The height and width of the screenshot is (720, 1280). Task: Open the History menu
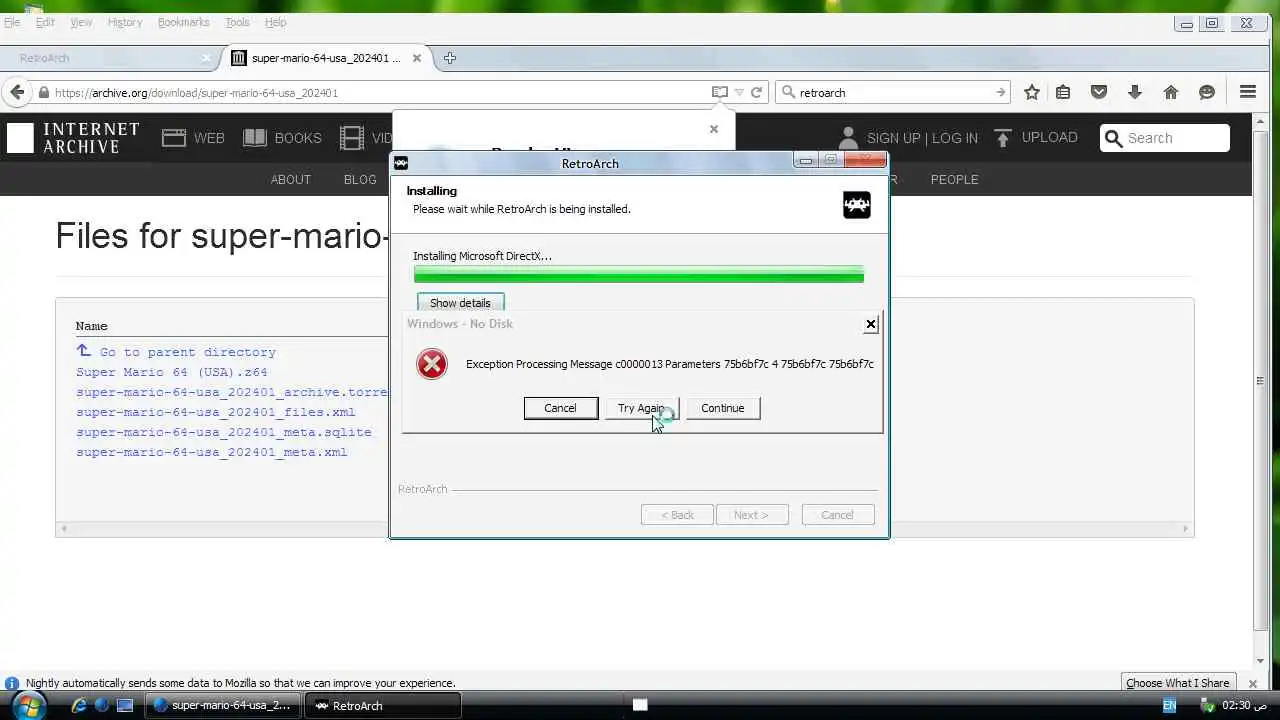pos(125,22)
